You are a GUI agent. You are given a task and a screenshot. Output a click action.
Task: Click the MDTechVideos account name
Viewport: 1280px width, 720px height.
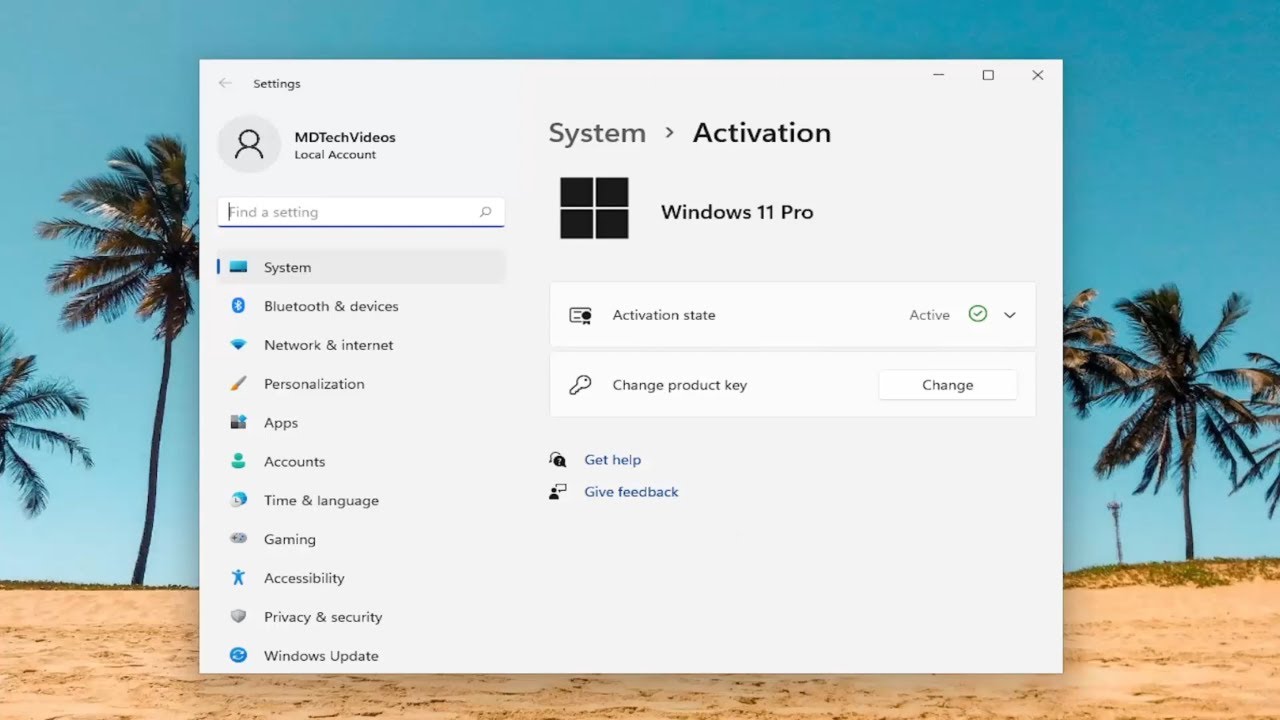click(345, 137)
